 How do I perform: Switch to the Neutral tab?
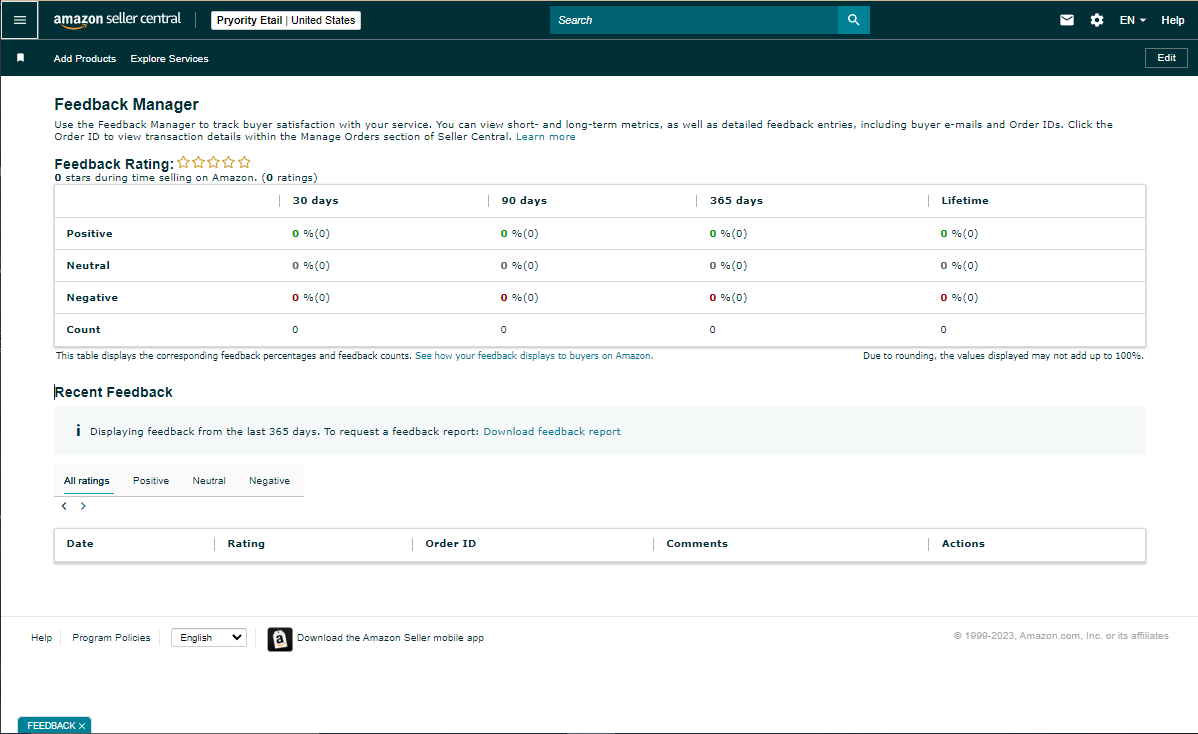click(x=209, y=480)
